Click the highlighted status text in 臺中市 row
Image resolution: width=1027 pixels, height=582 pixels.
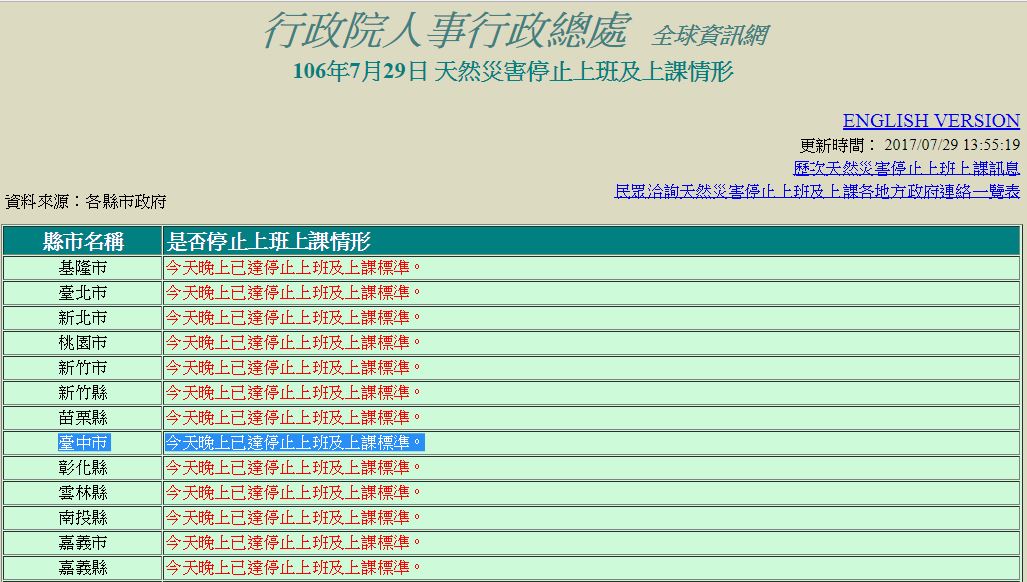pyautogui.click(x=294, y=443)
